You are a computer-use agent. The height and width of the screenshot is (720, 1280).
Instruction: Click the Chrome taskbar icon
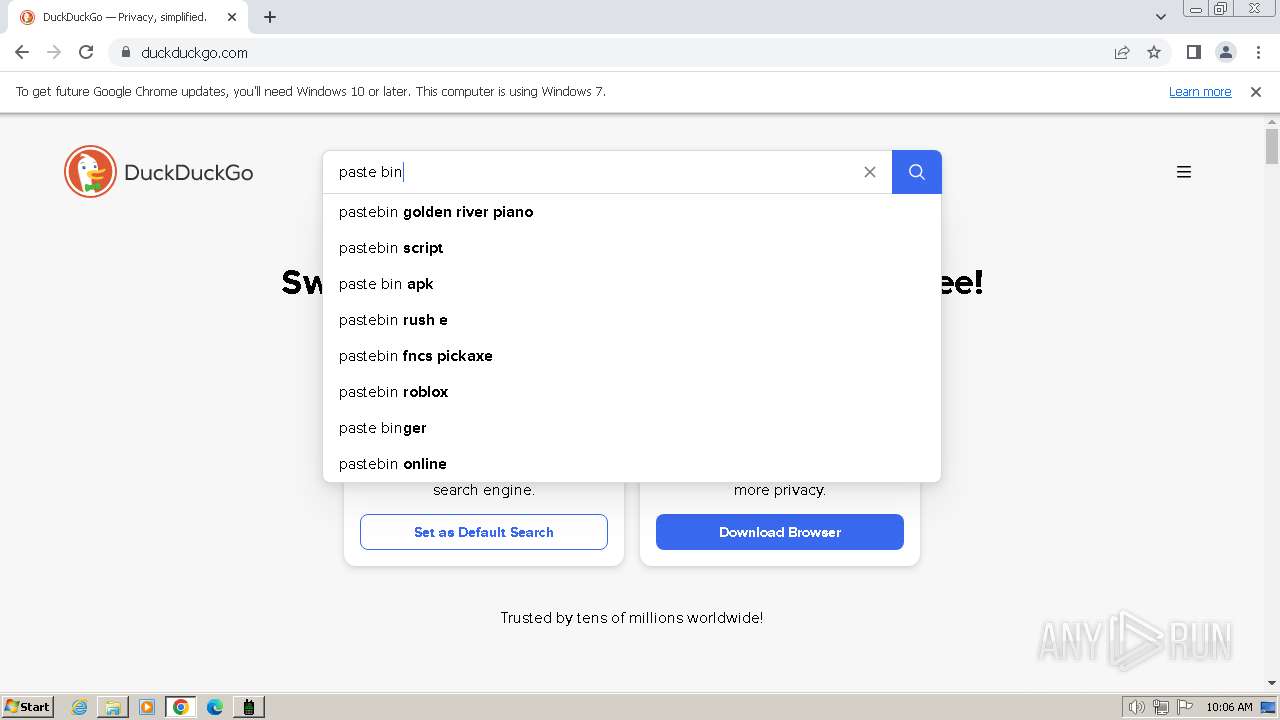[x=181, y=707]
